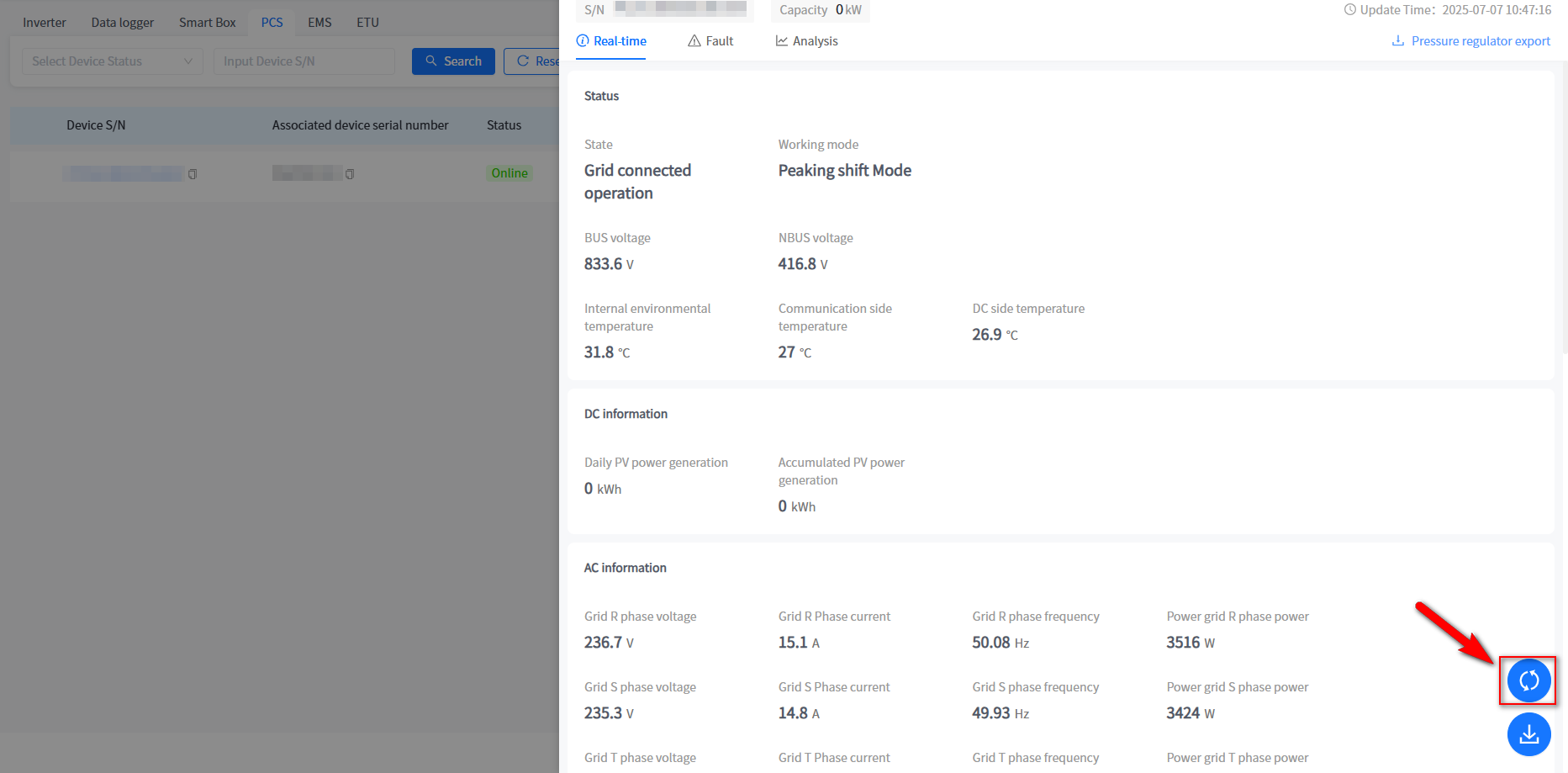Click the Analysis chart icon
This screenshot has height=773, width=1568.
click(781, 41)
